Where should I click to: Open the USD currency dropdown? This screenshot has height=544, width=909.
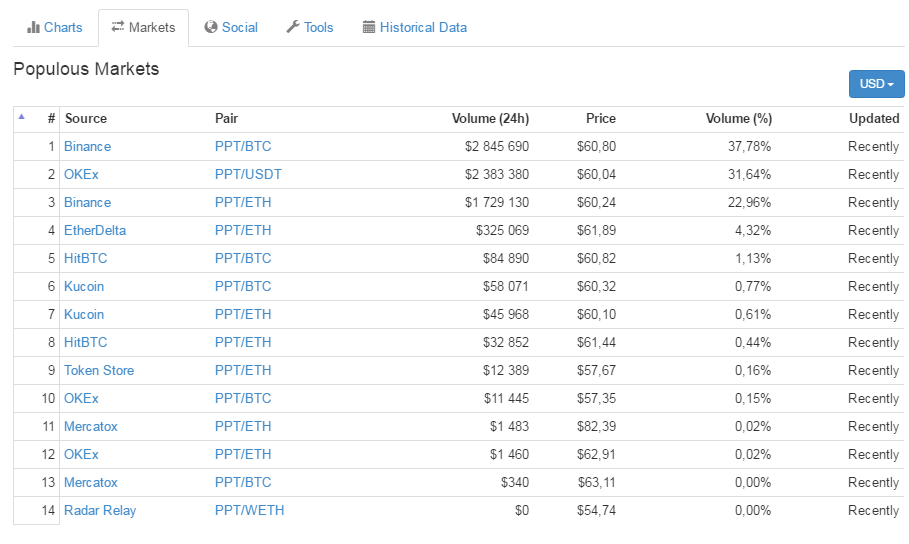point(876,84)
